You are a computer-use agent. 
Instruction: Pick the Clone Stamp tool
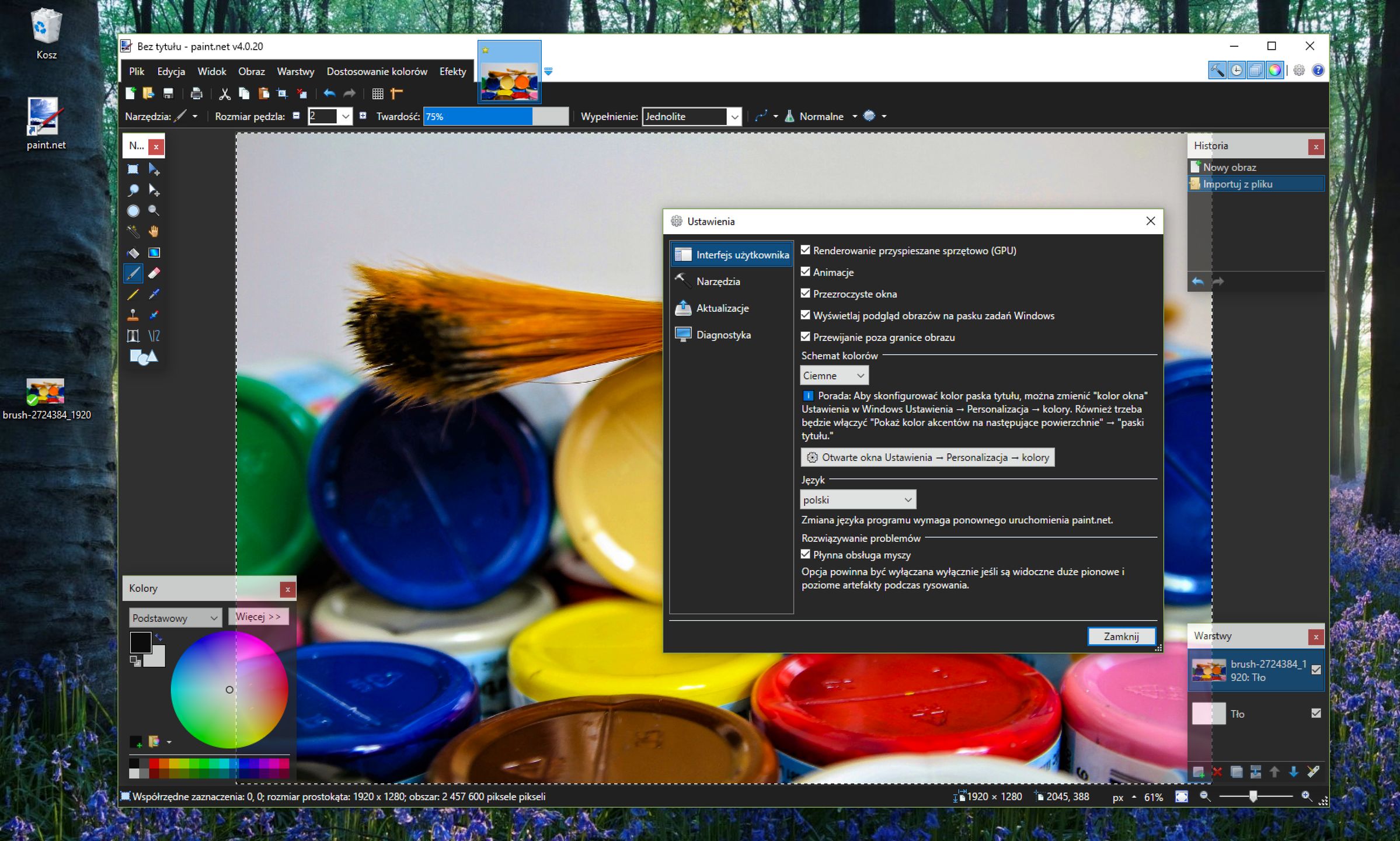coord(133,315)
